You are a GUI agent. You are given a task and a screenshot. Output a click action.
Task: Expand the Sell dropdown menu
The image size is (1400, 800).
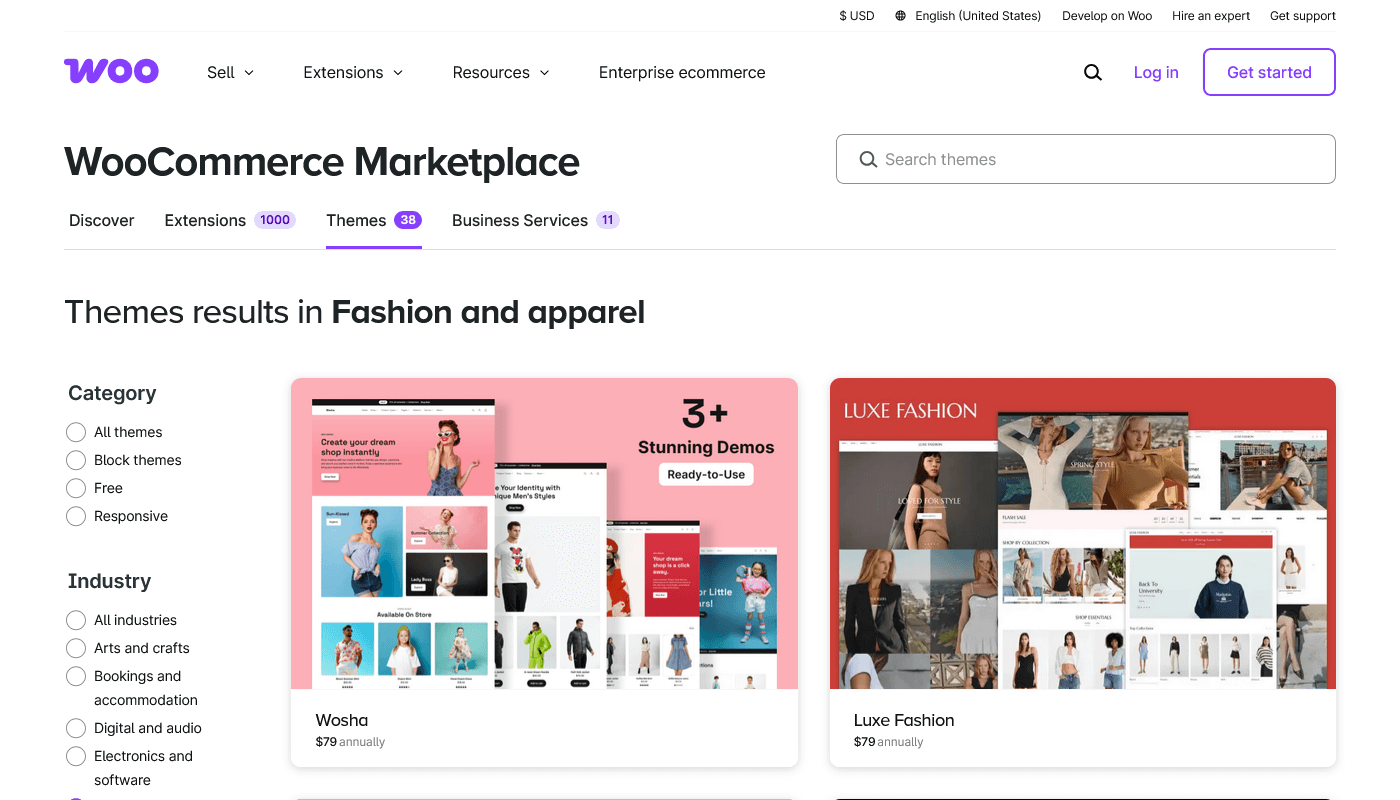coord(231,72)
